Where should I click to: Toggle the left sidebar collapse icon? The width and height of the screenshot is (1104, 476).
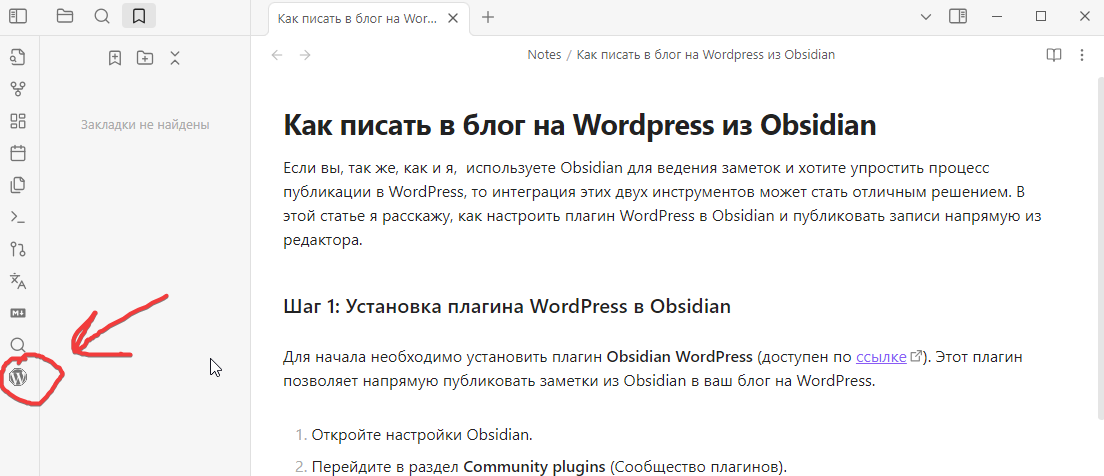[18, 16]
